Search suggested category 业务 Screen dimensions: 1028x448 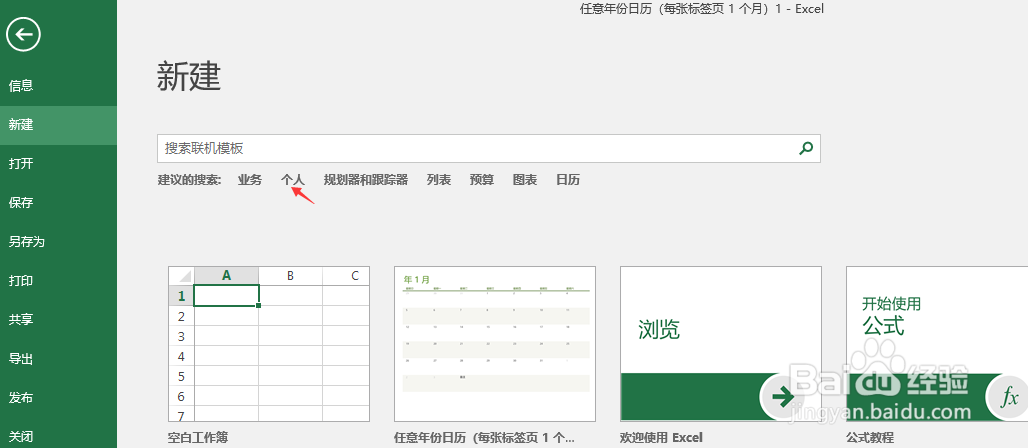[250, 180]
